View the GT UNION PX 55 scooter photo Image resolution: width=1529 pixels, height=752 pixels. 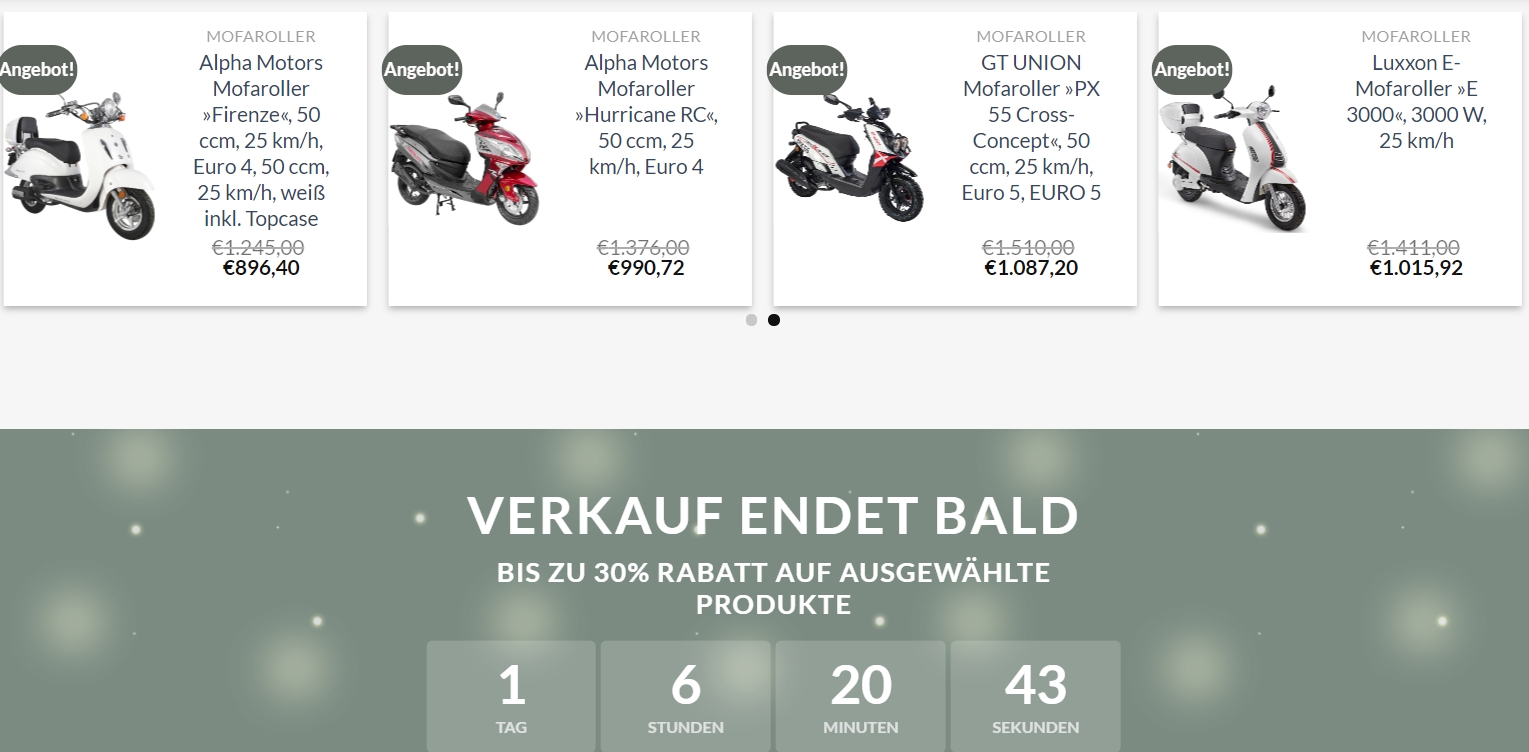850,158
